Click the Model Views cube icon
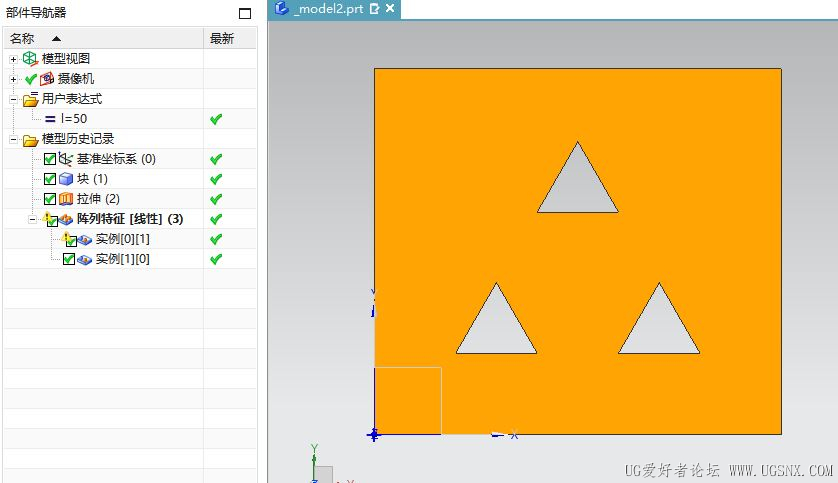 [x=30, y=59]
